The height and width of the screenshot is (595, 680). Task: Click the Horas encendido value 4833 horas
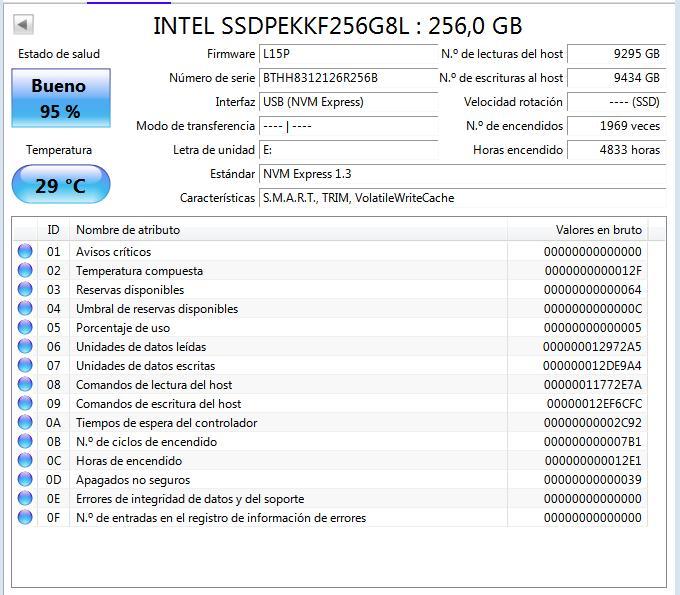[616, 150]
